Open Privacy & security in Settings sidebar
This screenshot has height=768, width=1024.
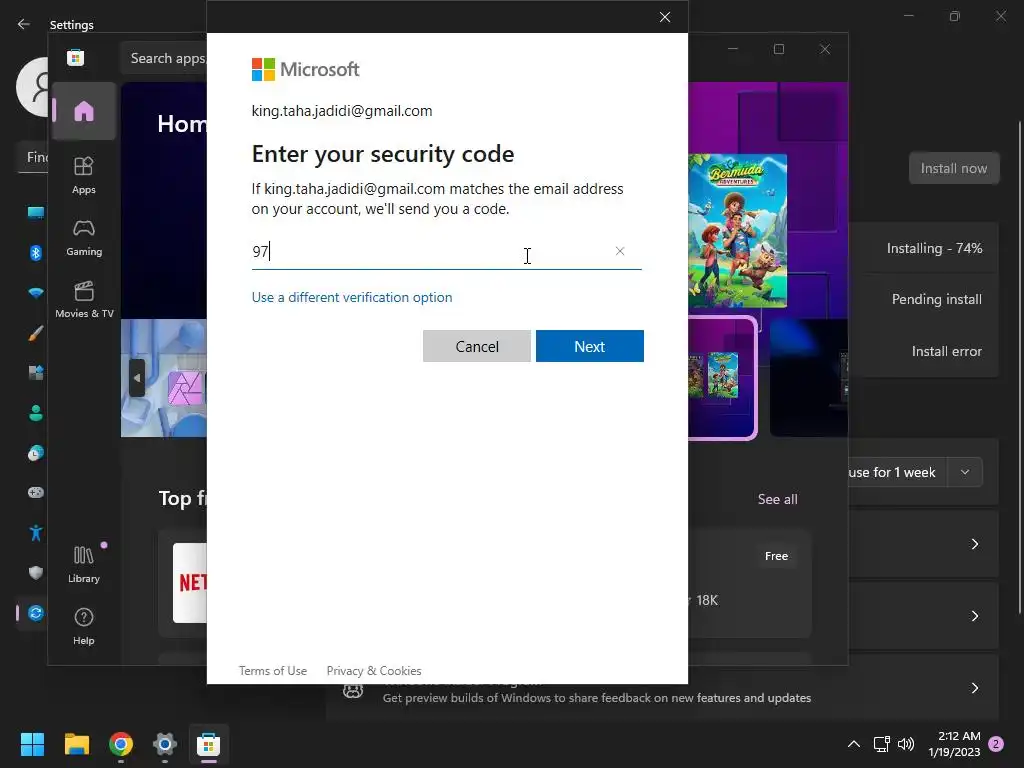tap(36, 573)
